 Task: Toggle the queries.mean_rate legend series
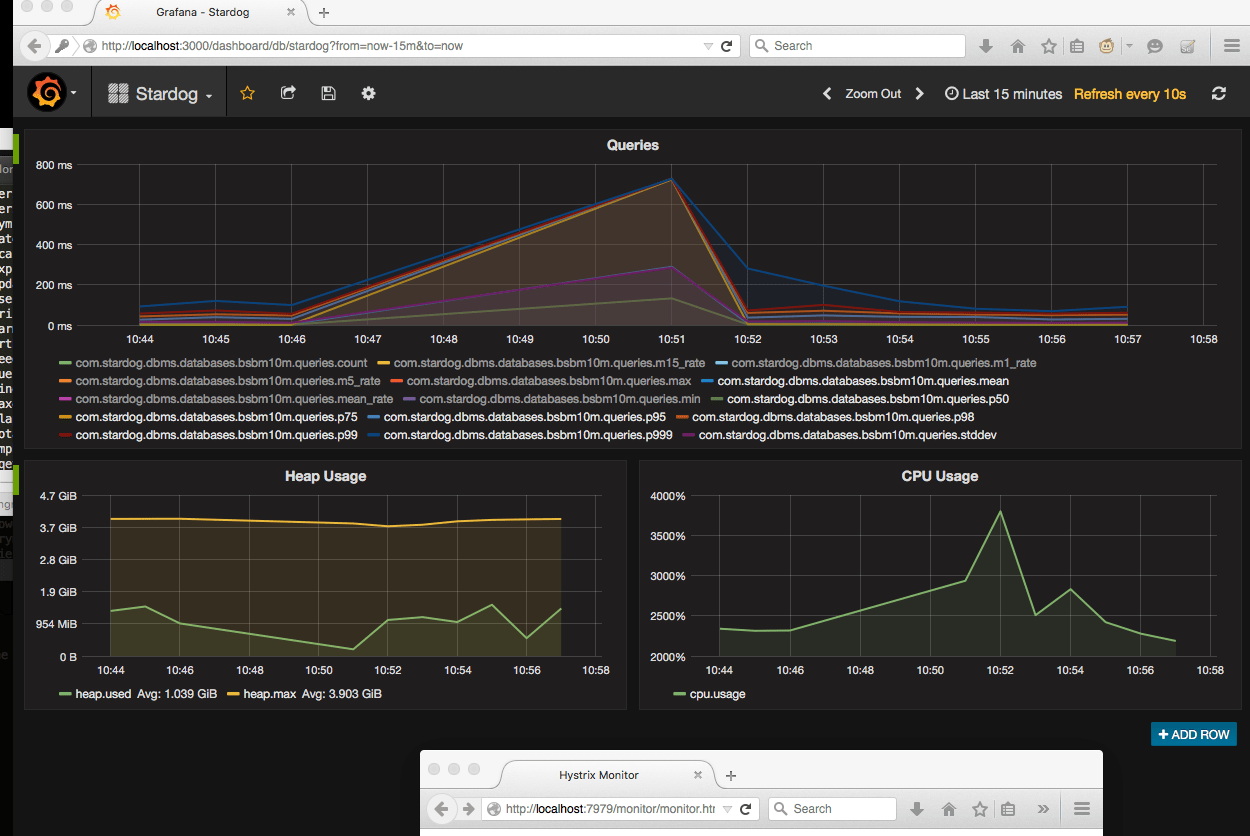[234, 399]
